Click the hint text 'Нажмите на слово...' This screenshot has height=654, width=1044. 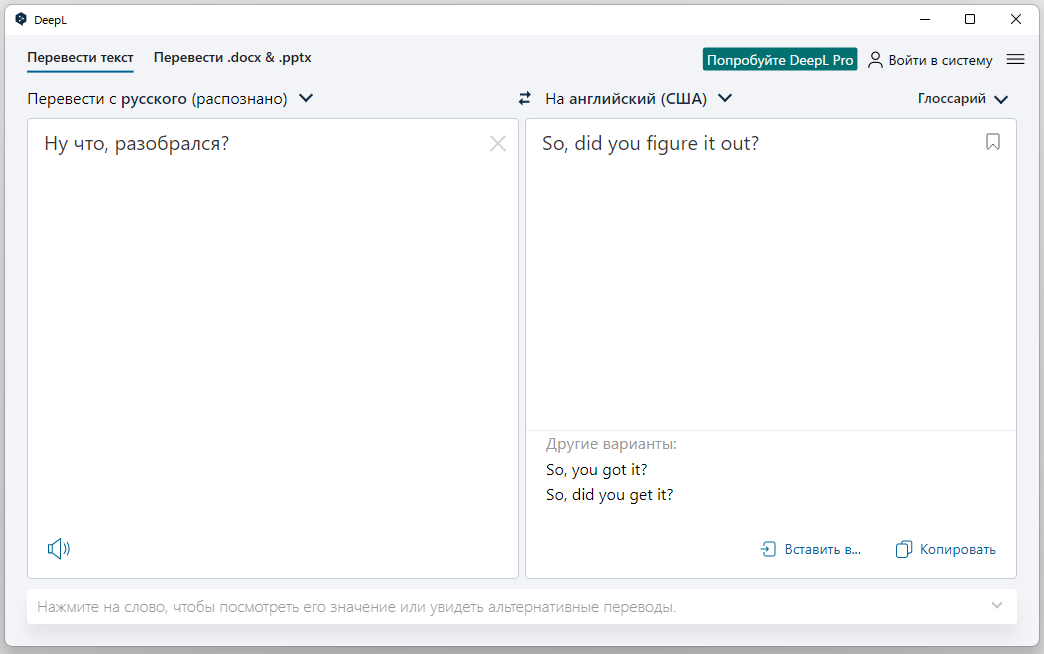click(x=357, y=607)
